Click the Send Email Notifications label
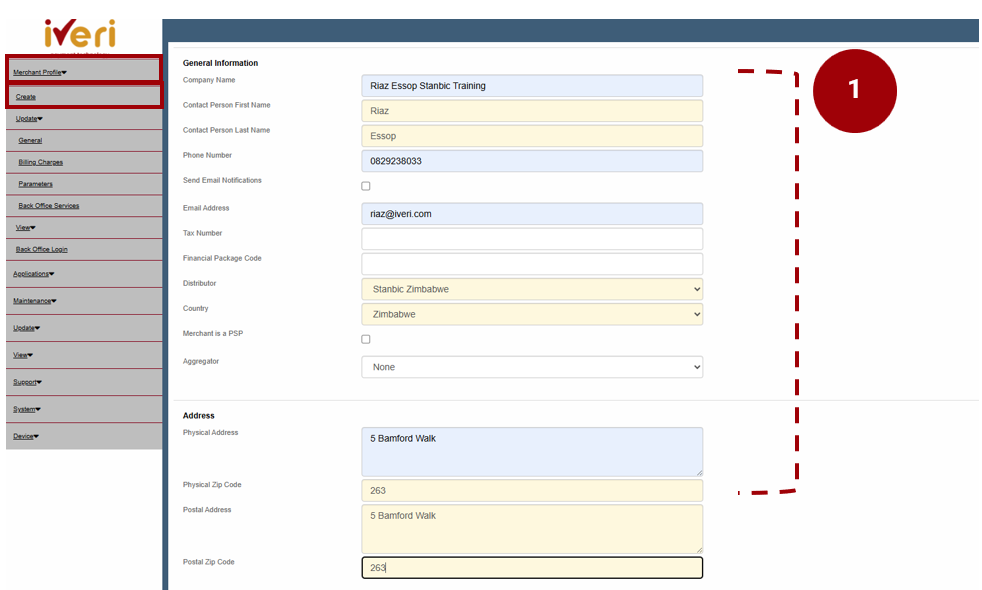This screenshot has width=982, height=590. click(222, 180)
